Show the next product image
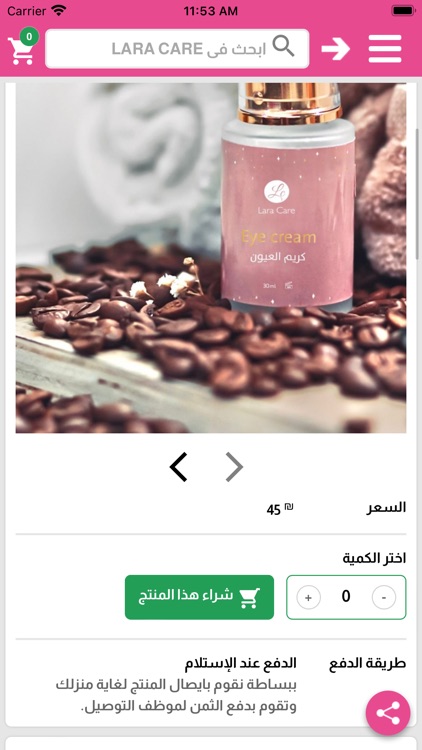 coord(234,467)
